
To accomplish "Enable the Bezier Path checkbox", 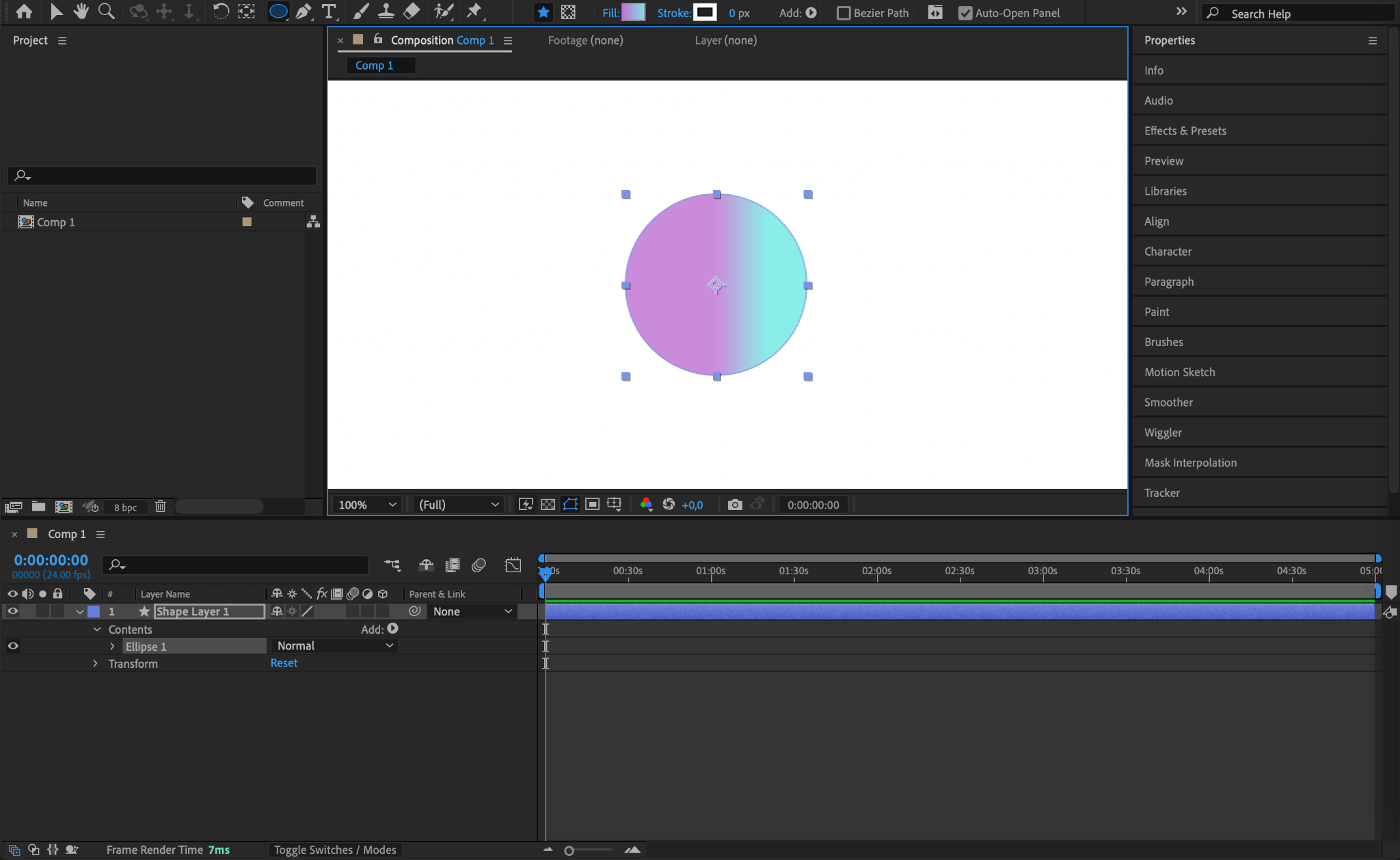I will point(844,13).
